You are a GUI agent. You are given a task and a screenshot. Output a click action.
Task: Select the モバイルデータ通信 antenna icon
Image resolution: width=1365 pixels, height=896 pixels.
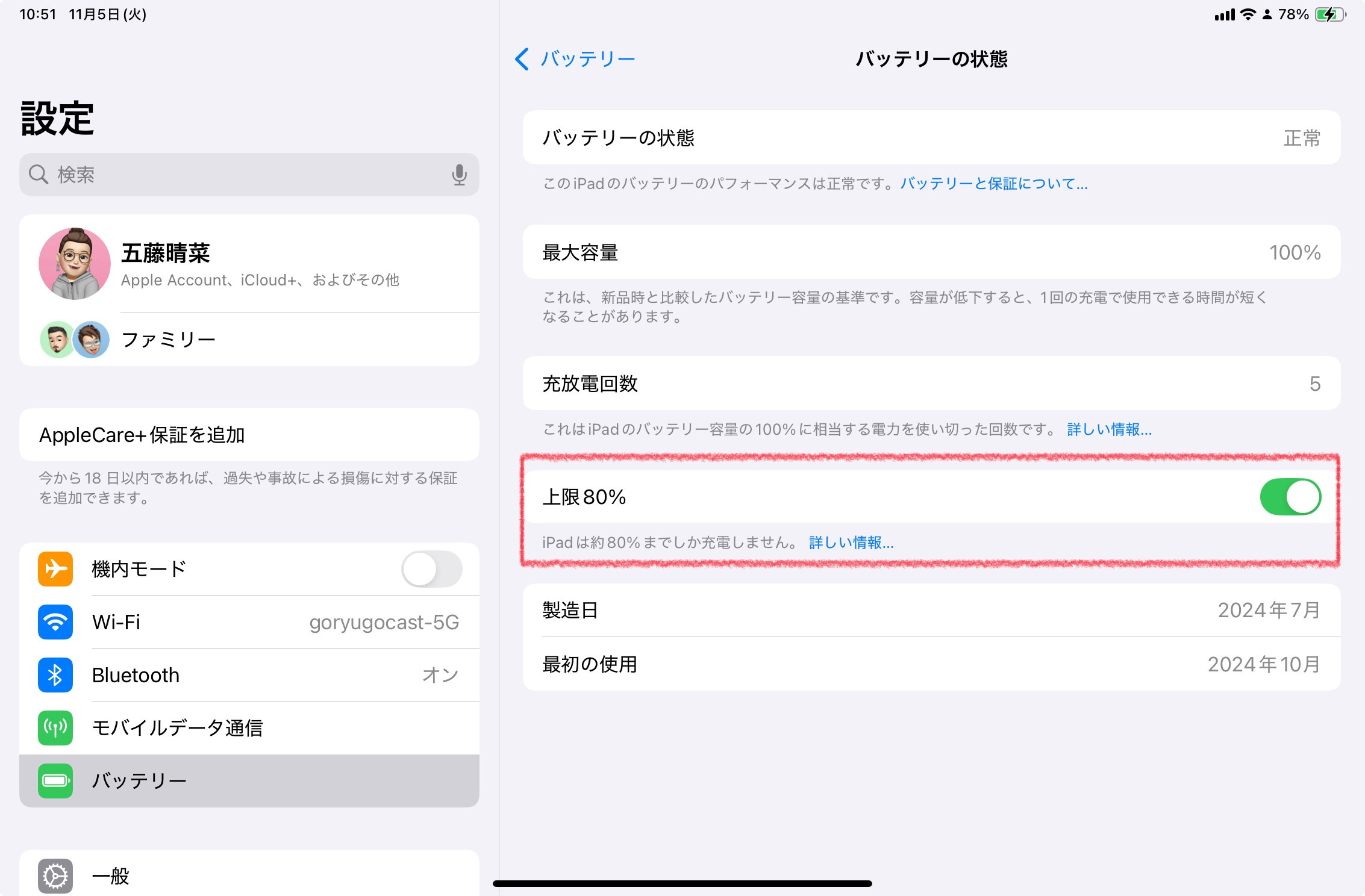(x=55, y=728)
